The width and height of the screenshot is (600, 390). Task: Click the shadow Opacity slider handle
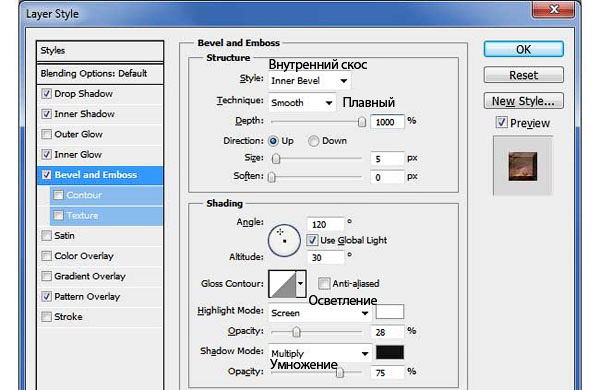[340, 372]
